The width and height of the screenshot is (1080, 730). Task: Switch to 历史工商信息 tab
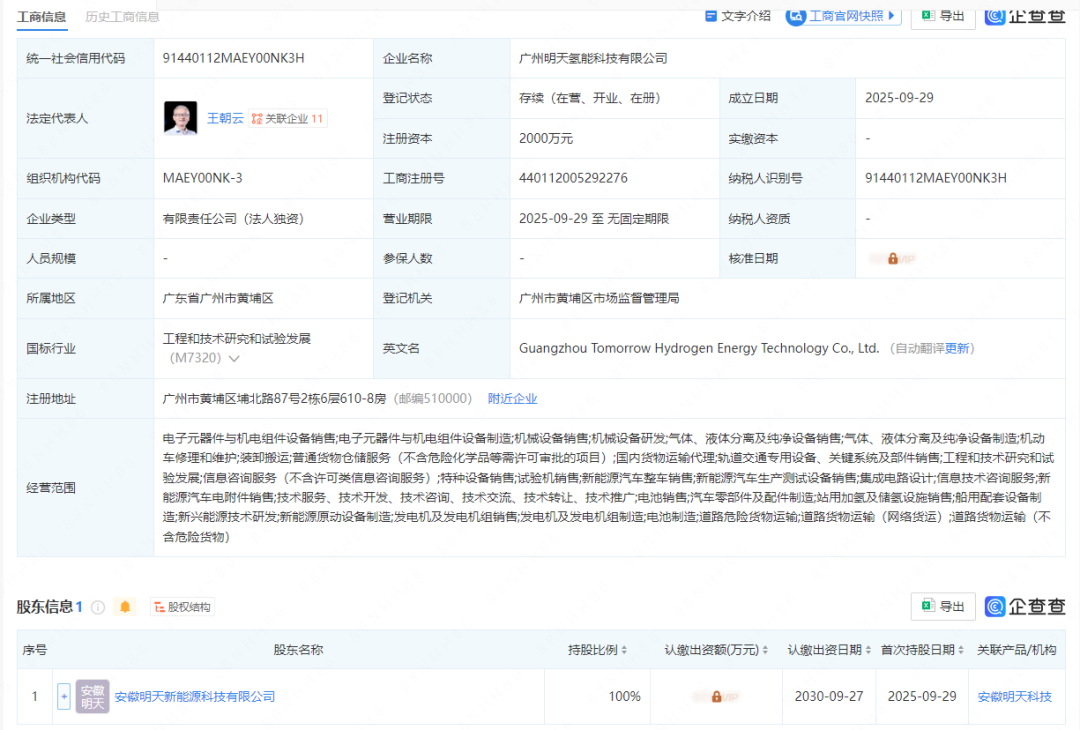(x=122, y=17)
